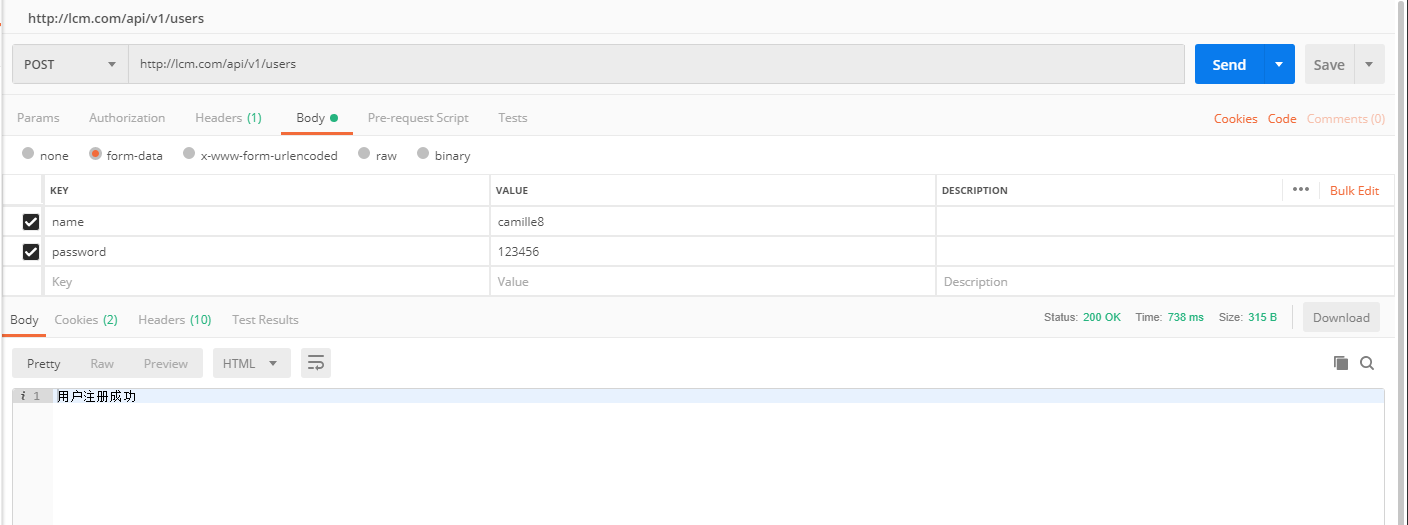Open search in response body

click(x=1367, y=363)
